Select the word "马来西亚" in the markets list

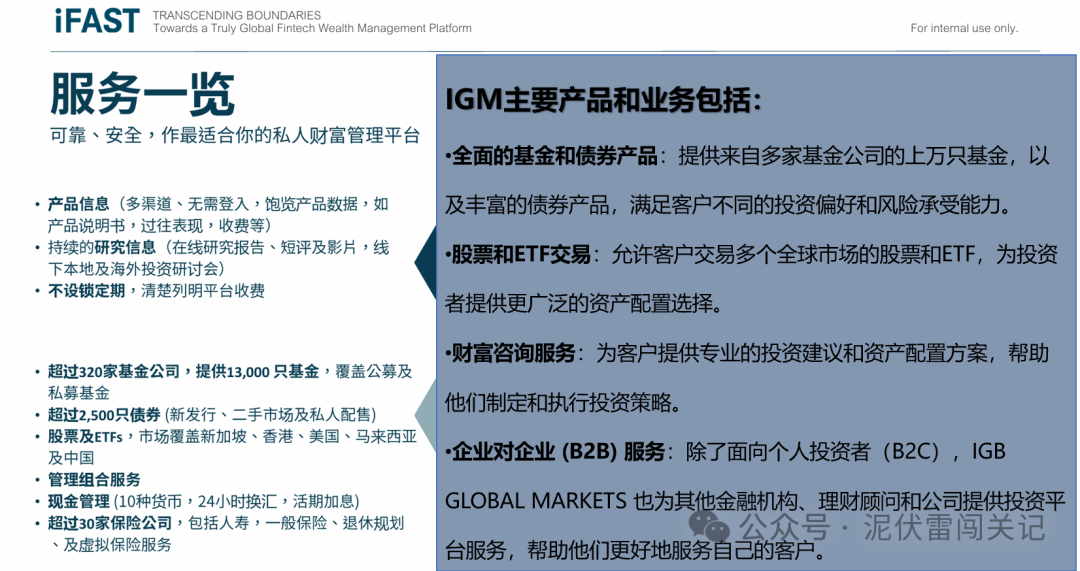386,437
